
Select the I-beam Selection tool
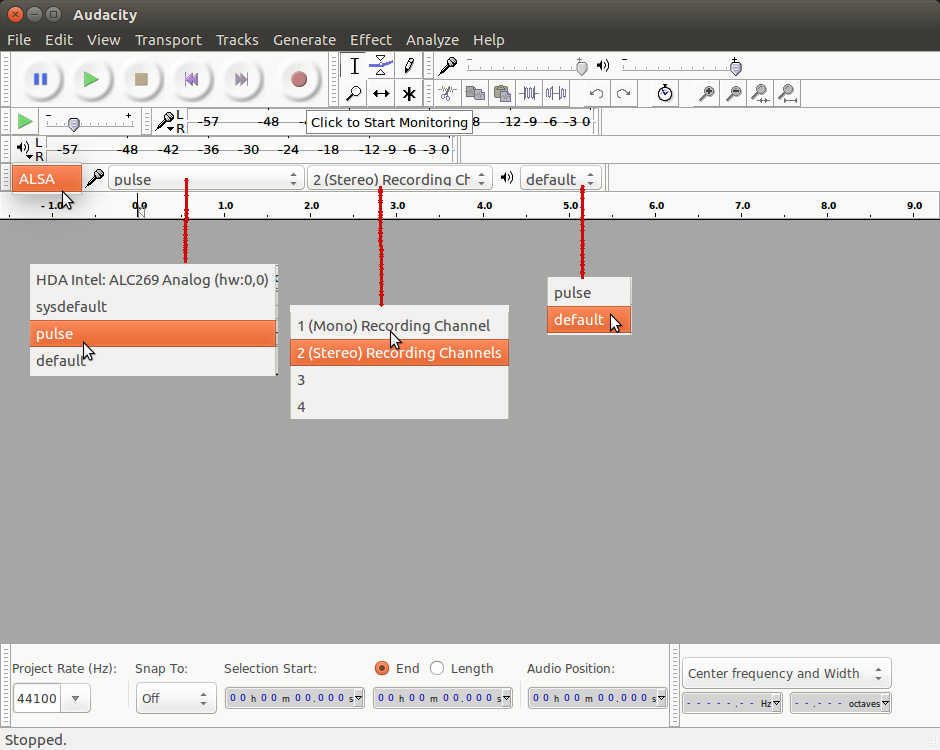[x=354, y=66]
